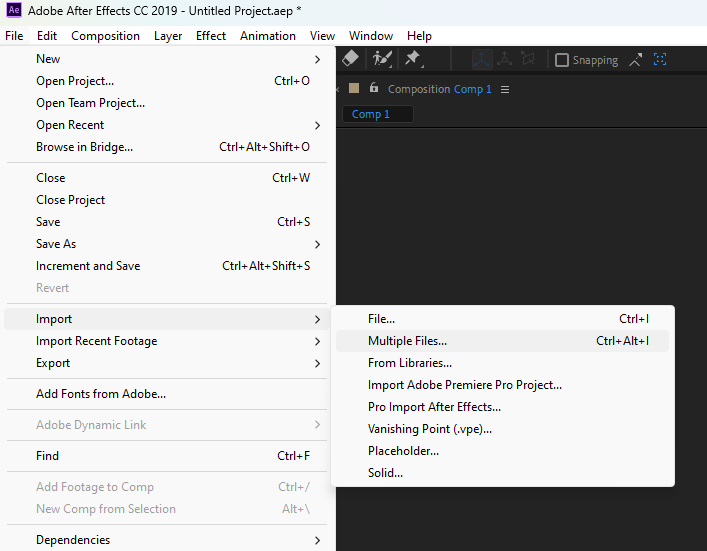
Task: Select the Roto Brush tool
Action: pos(381,60)
